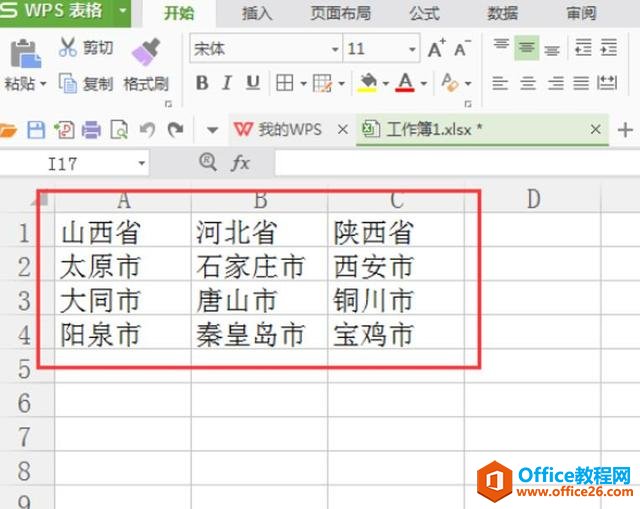Toggle middle vertical alignment
The image size is (640, 509).
pyautogui.click(x=527, y=48)
